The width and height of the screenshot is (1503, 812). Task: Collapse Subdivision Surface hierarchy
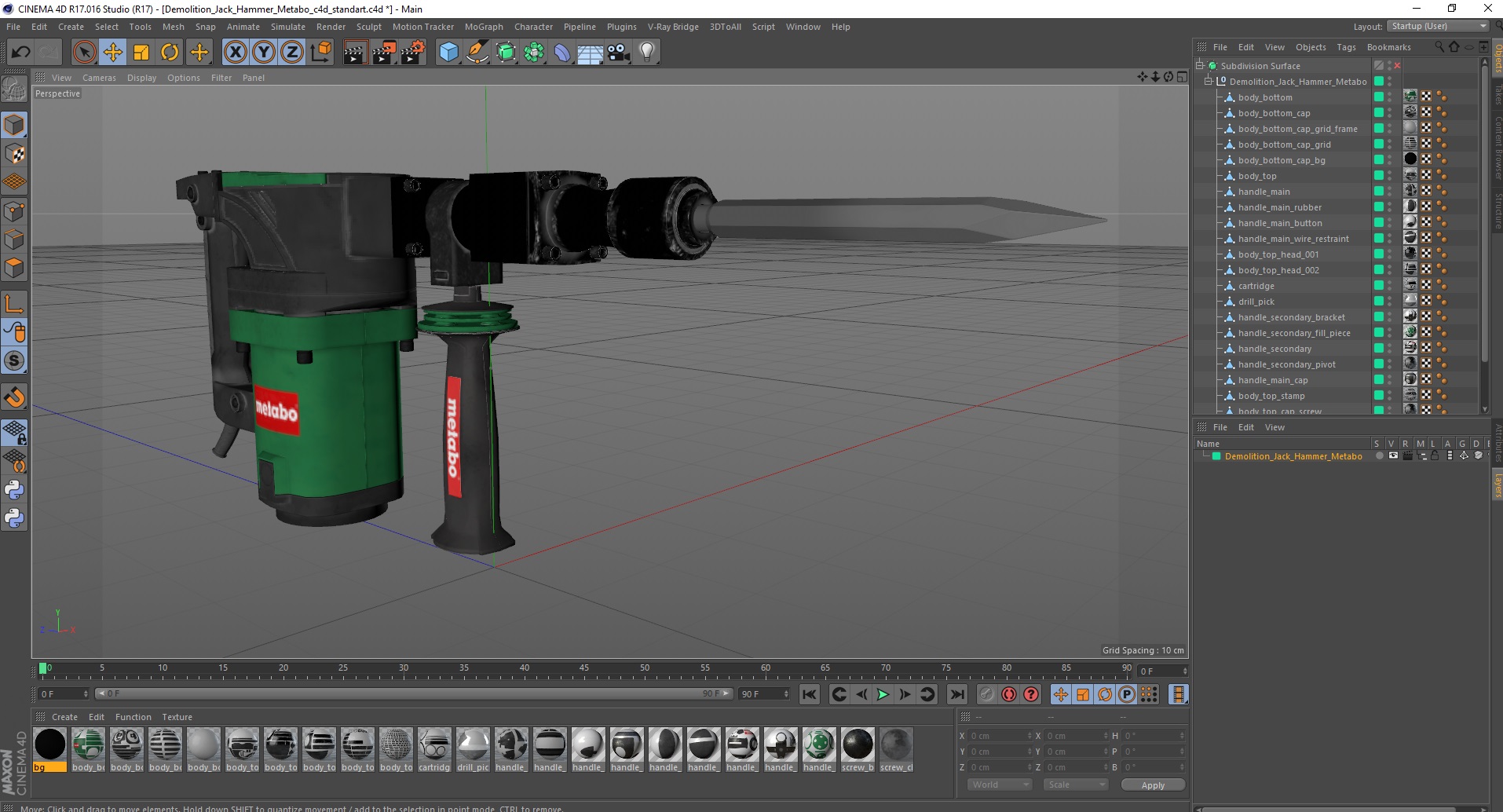pyautogui.click(x=1200, y=66)
